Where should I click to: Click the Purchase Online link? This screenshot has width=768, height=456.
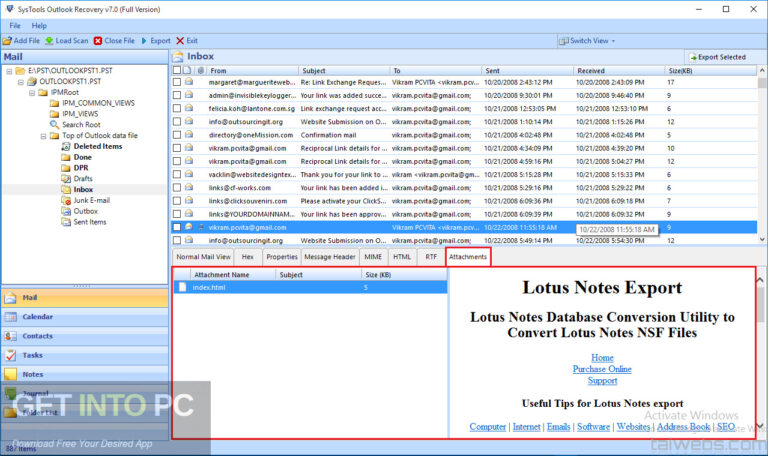(602, 369)
